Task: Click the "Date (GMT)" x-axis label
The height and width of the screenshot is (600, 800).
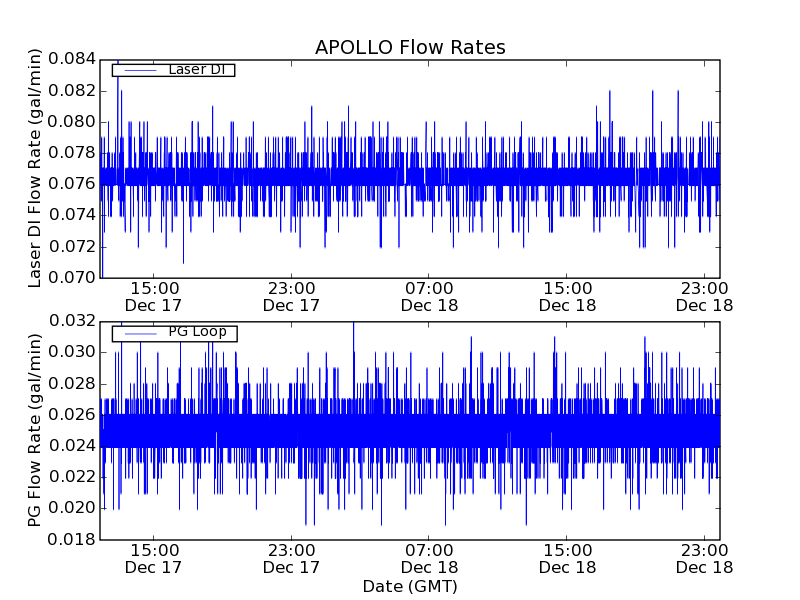Action: pos(410,587)
